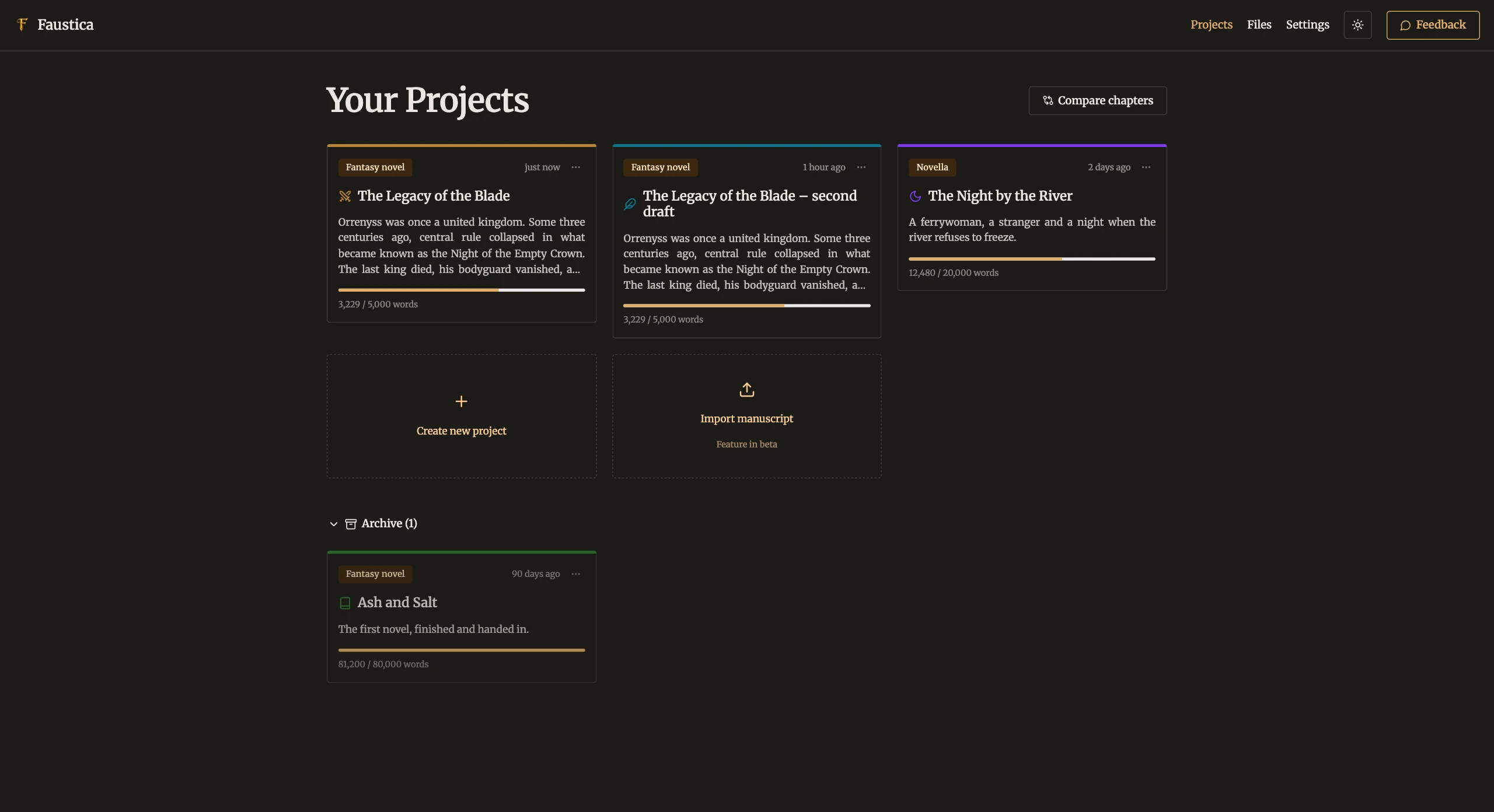Click the Faustica logo icon
The width and height of the screenshot is (1494, 812).
[x=22, y=24]
